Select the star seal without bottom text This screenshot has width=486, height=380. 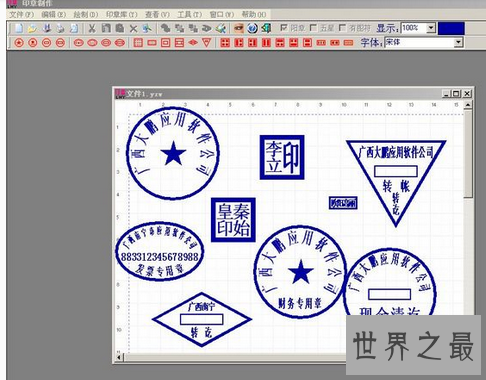pyautogui.click(x=173, y=153)
